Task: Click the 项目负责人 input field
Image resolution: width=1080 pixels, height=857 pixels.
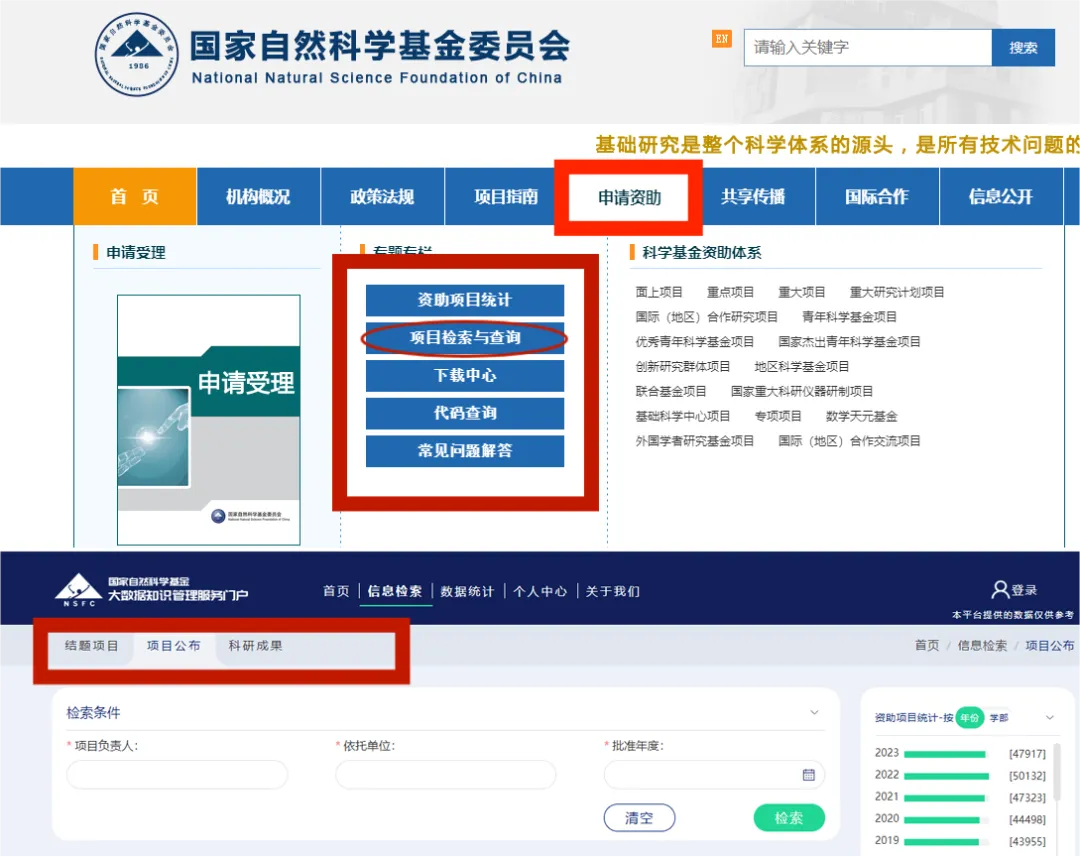Action: [177, 775]
